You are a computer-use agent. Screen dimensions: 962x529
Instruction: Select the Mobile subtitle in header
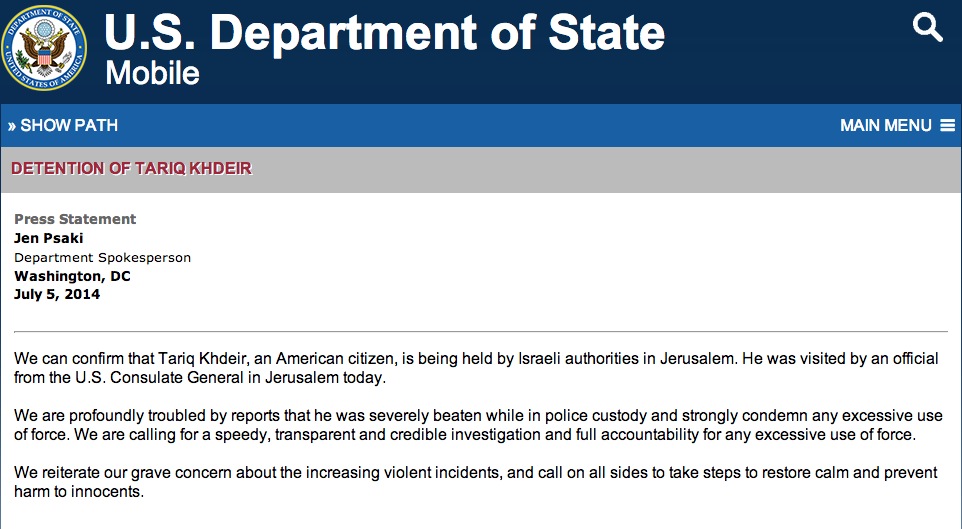point(152,73)
